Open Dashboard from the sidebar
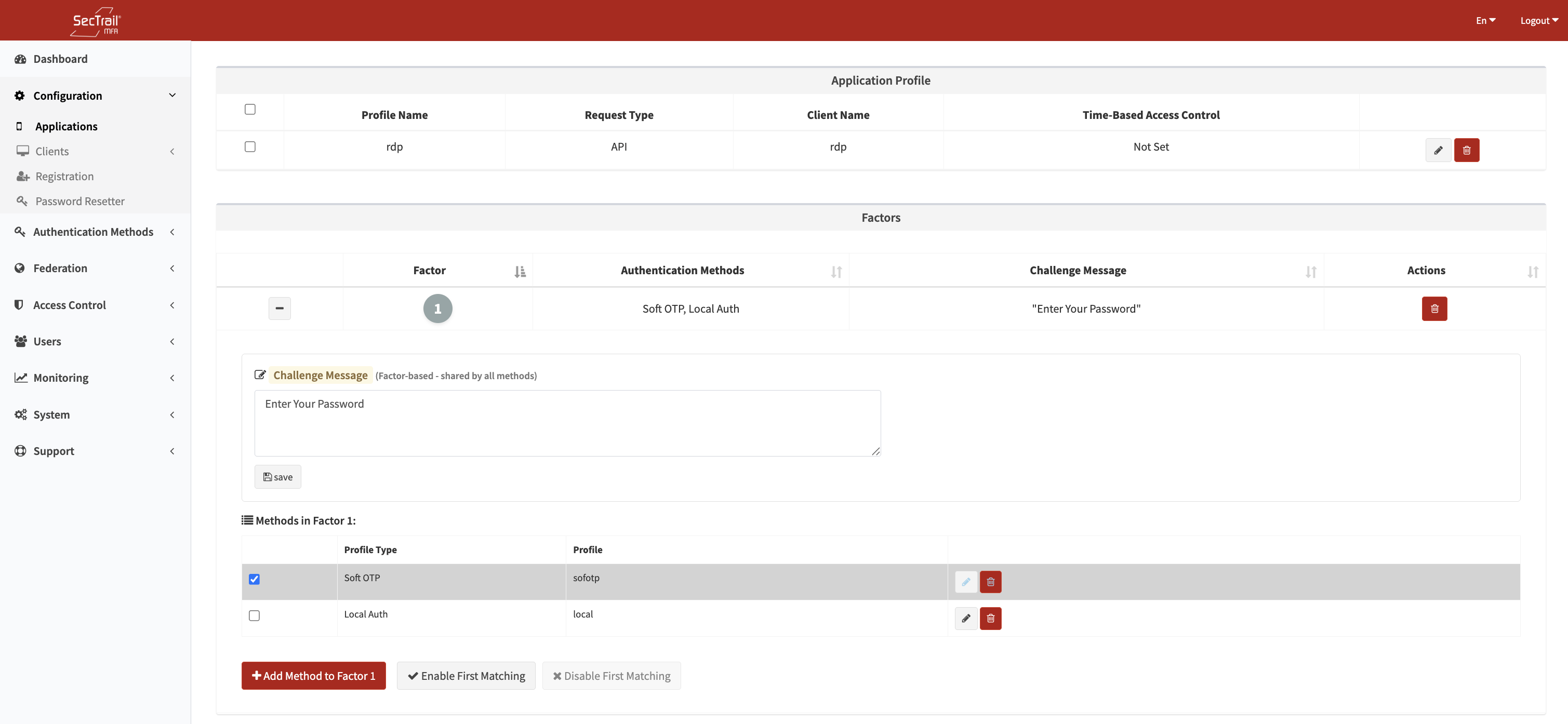This screenshot has width=1568, height=724. coord(60,59)
